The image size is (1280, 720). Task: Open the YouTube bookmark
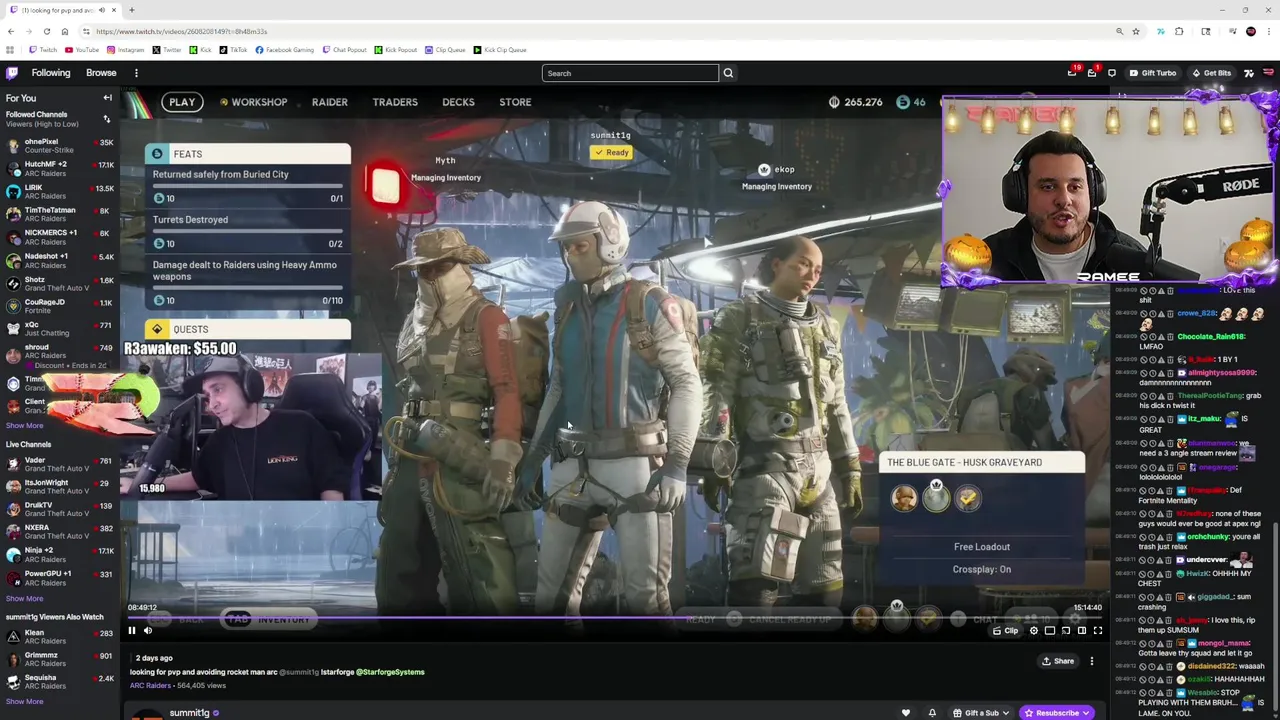82,50
